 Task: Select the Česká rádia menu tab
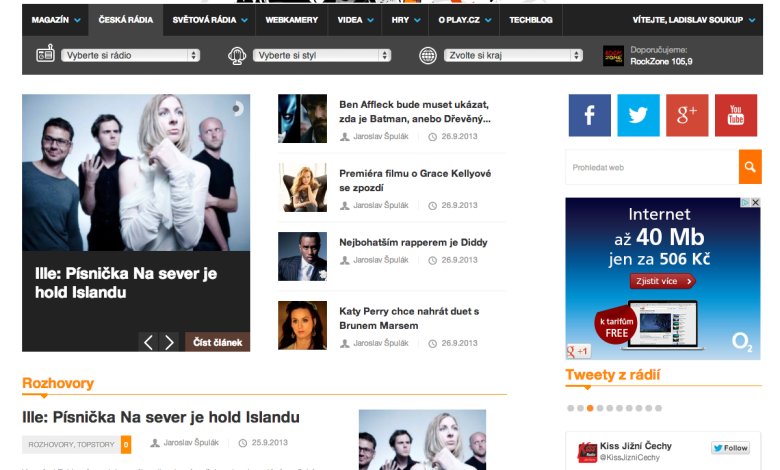(x=124, y=19)
